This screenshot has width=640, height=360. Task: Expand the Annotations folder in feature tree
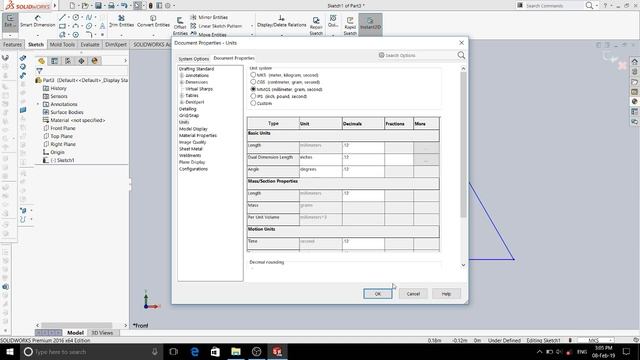[x=38, y=104]
